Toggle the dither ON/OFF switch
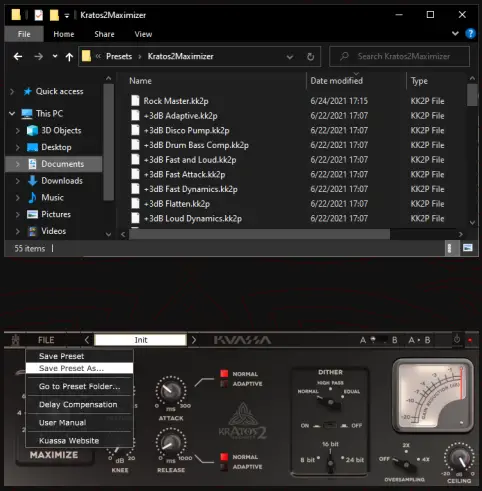 [330, 425]
